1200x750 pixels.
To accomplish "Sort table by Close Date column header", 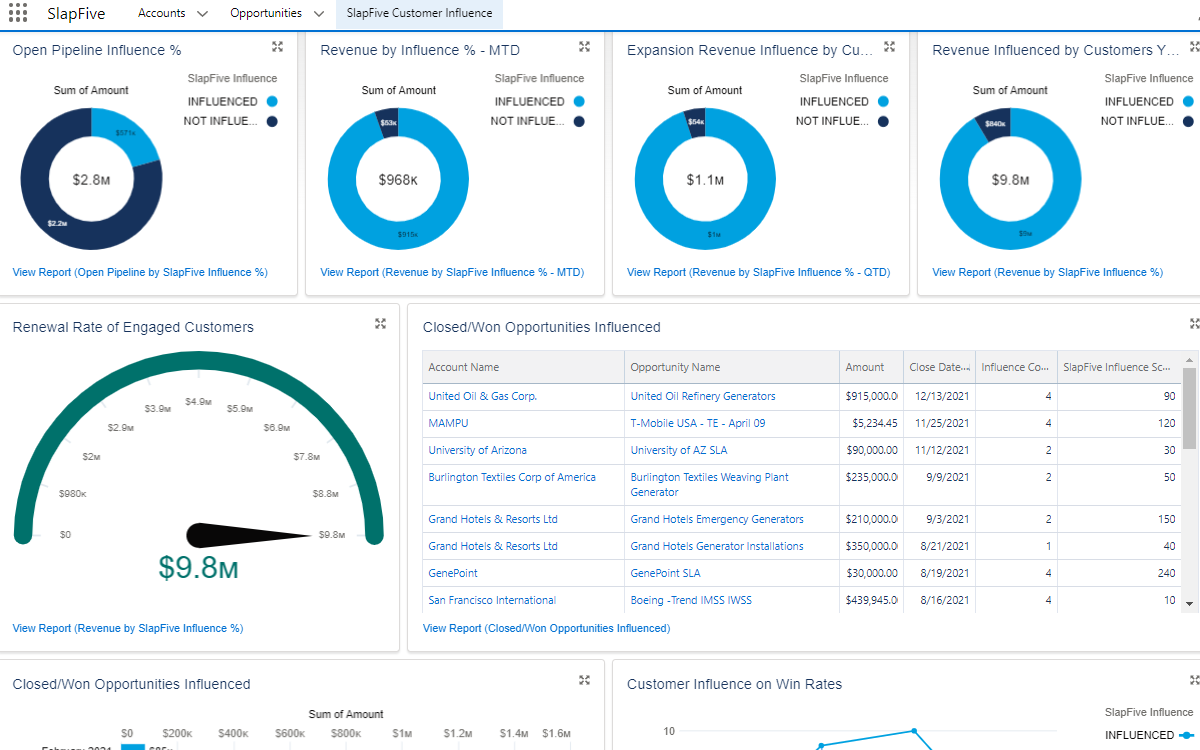I will coord(939,367).
